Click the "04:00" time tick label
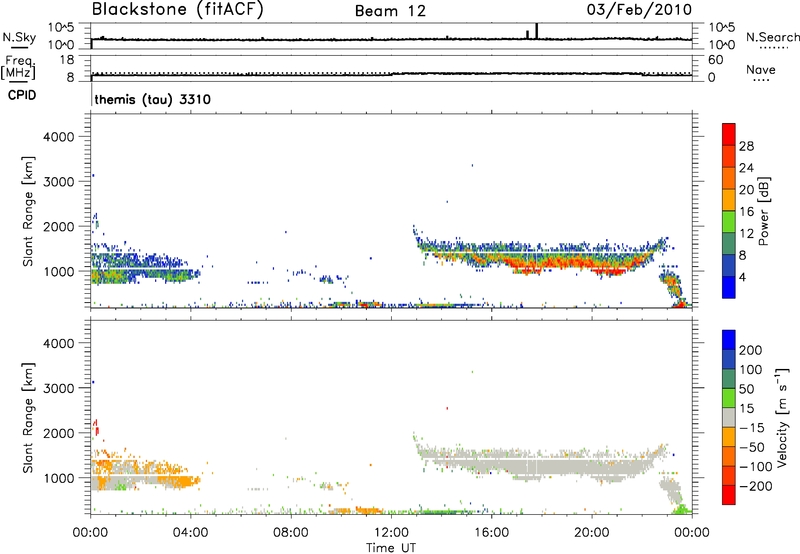Image resolution: width=800 pixels, height=554 pixels. [x=190, y=533]
